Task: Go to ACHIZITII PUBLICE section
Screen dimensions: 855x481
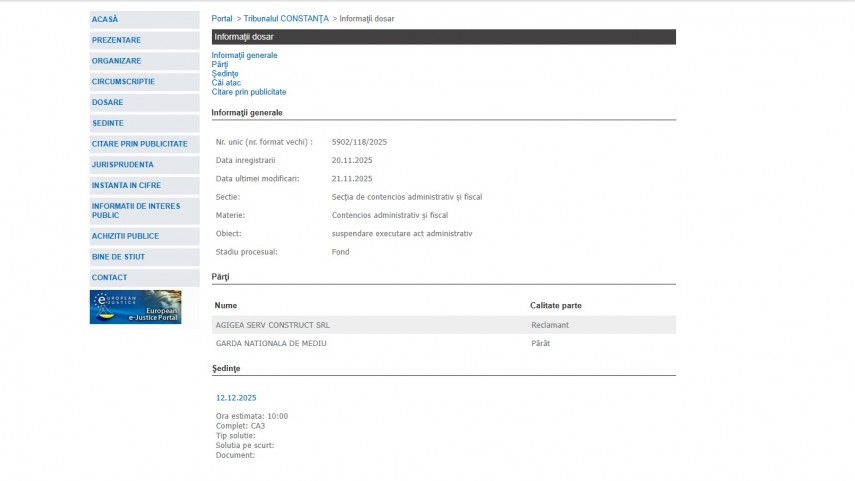Action: (125, 236)
